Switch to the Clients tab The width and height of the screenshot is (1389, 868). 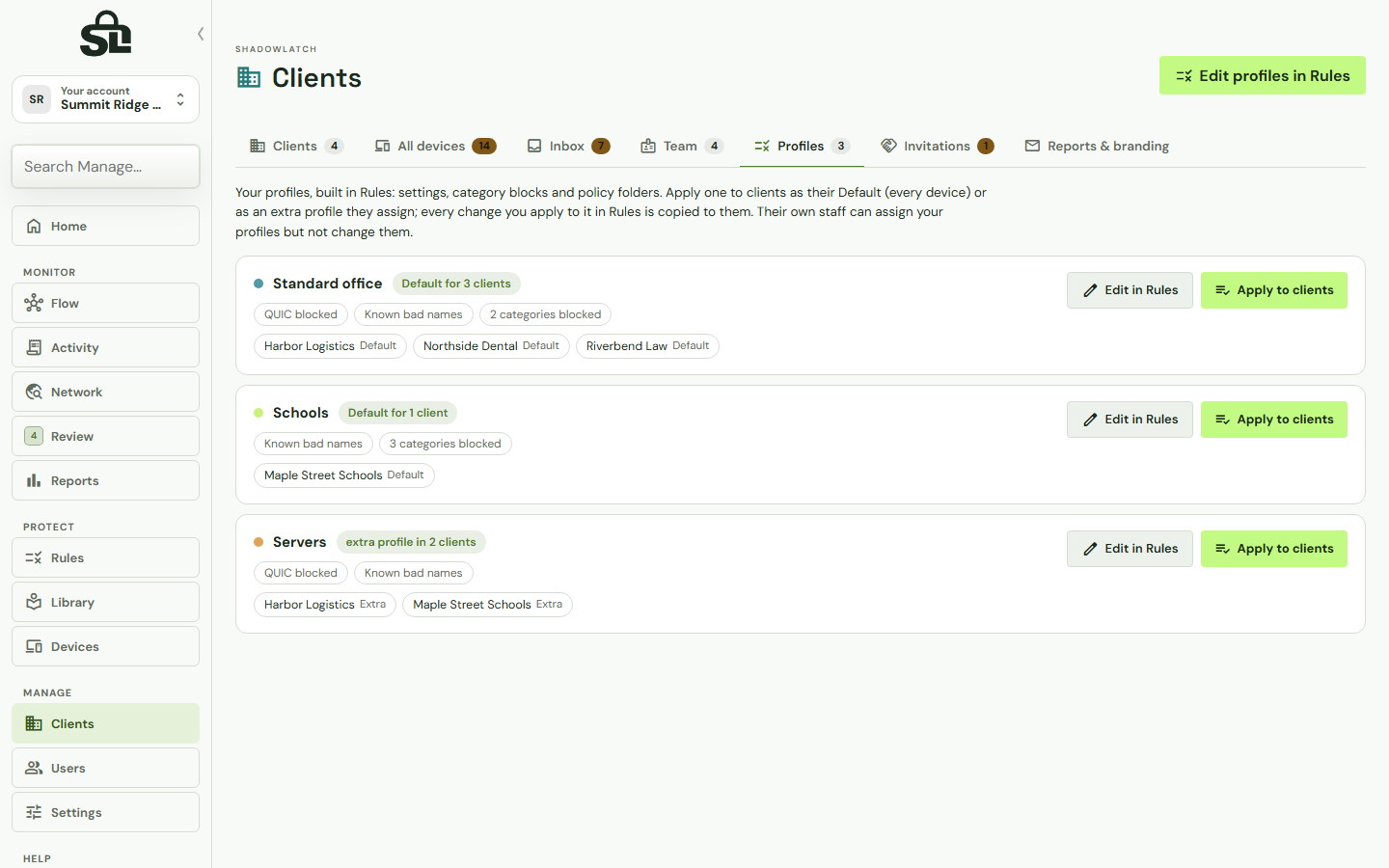click(x=296, y=146)
